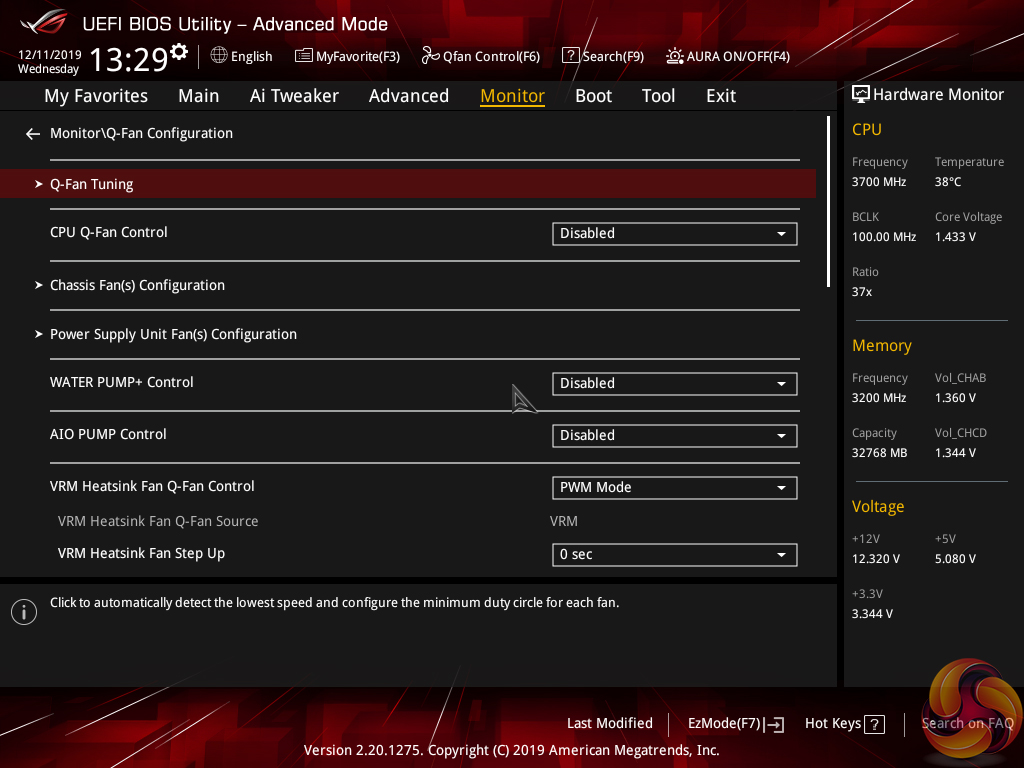The width and height of the screenshot is (1024, 768).
Task: Click the back arrow beside Monitor\Q-Fan Configuration
Action: pos(33,134)
